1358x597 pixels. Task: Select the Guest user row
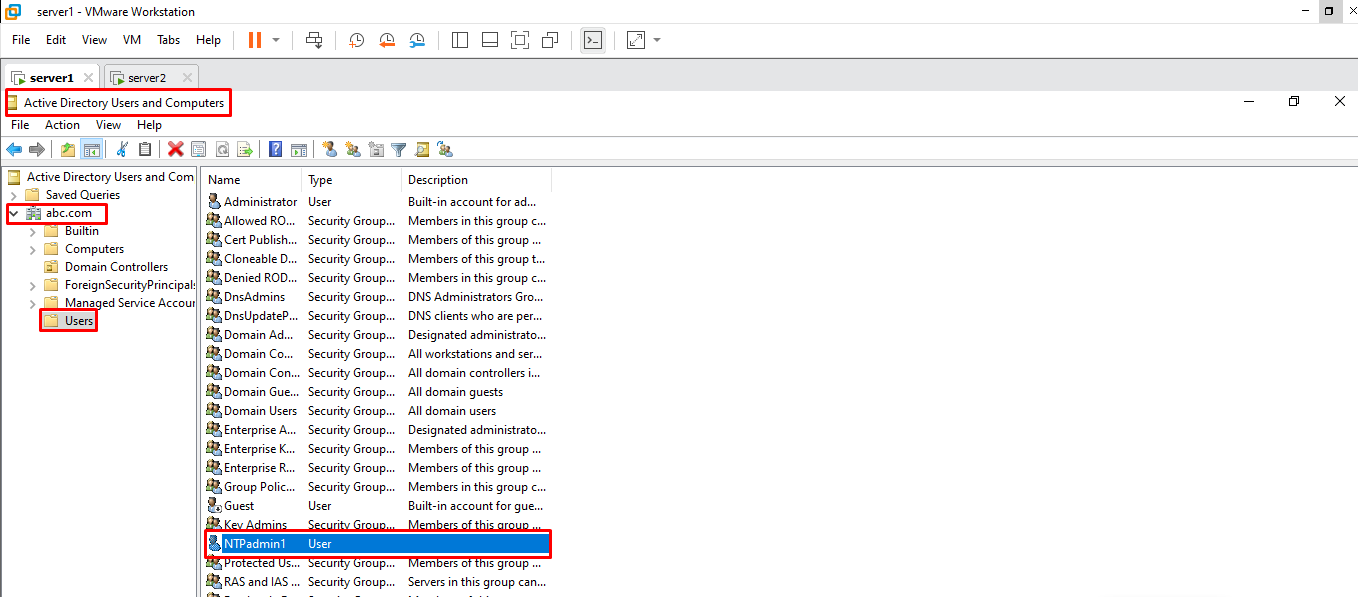(x=378, y=506)
